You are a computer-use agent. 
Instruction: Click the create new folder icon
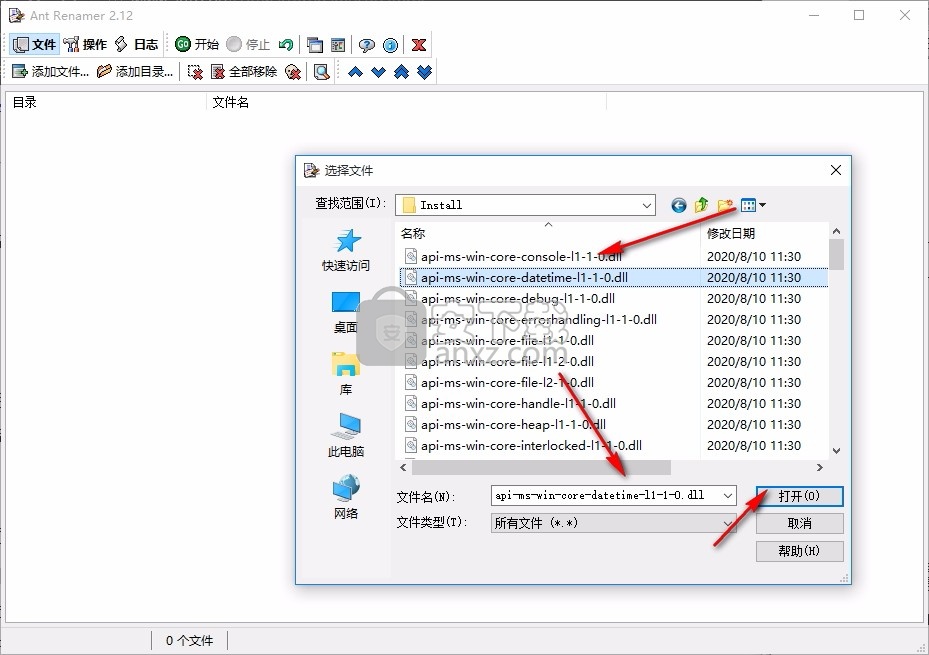725,205
